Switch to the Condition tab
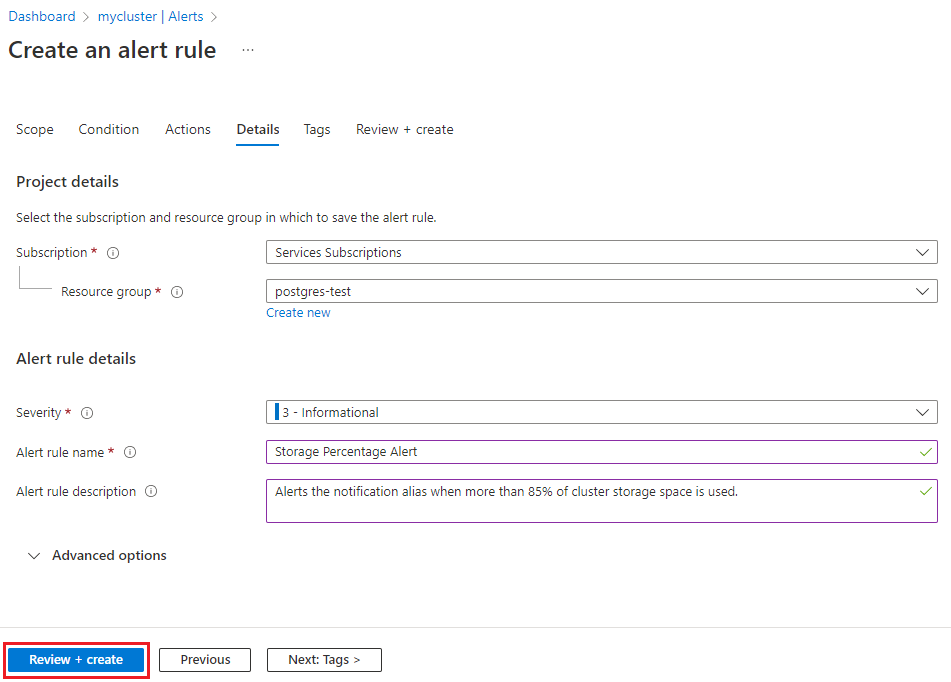The width and height of the screenshot is (951, 682). pyautogui.click(x=108, y=129)
